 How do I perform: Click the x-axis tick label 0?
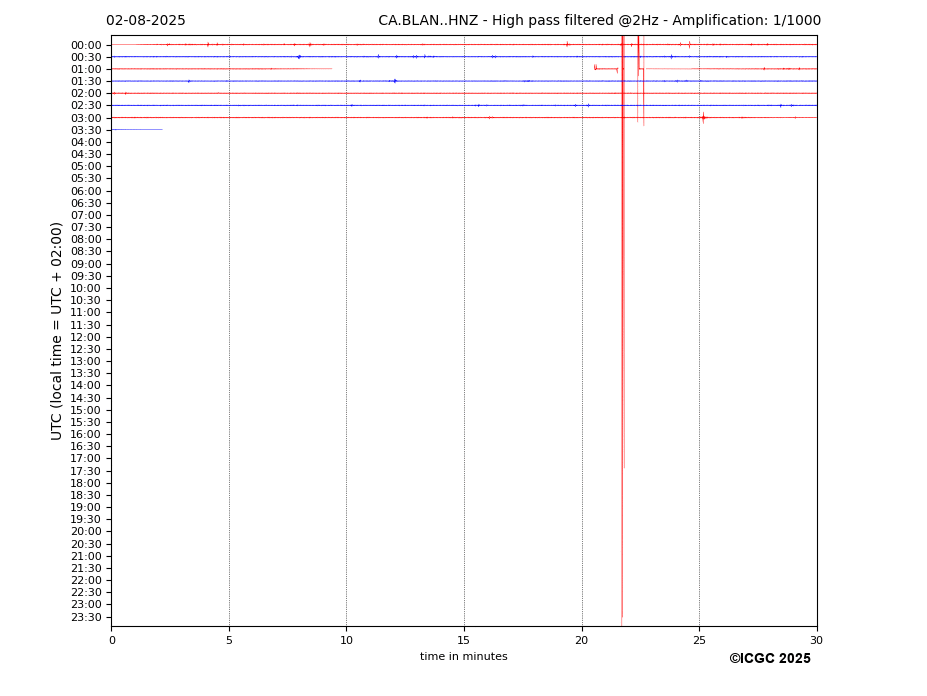[x=112, y=640]
